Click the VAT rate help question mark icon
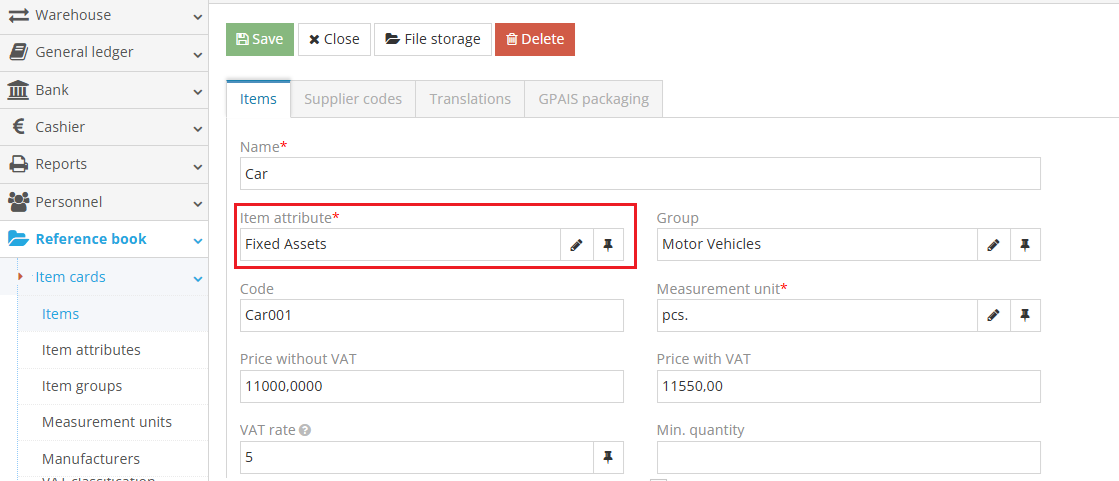Image resolution: width=1119 pixels, height=481 pixels. [x=305, y=431]
